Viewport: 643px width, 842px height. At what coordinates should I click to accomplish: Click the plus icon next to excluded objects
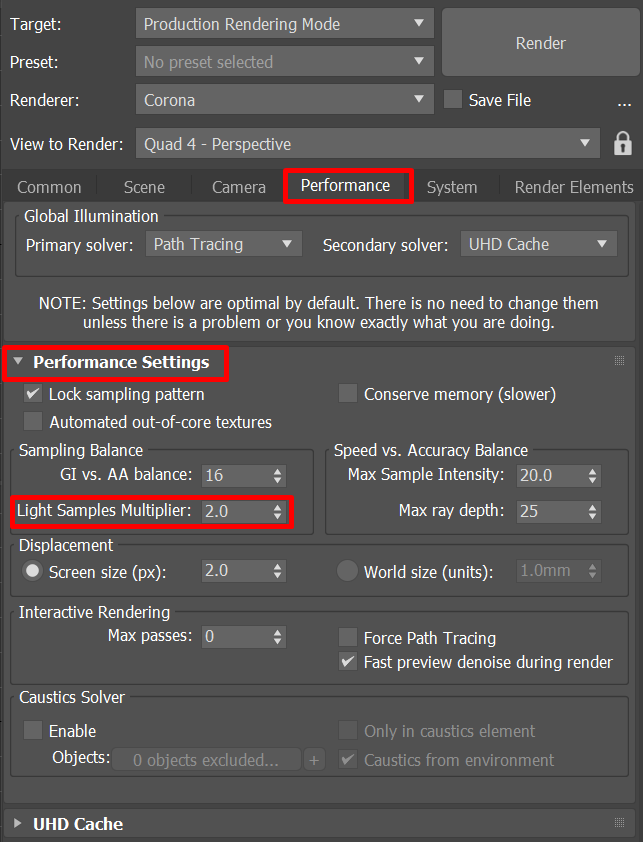coord(314,760)
